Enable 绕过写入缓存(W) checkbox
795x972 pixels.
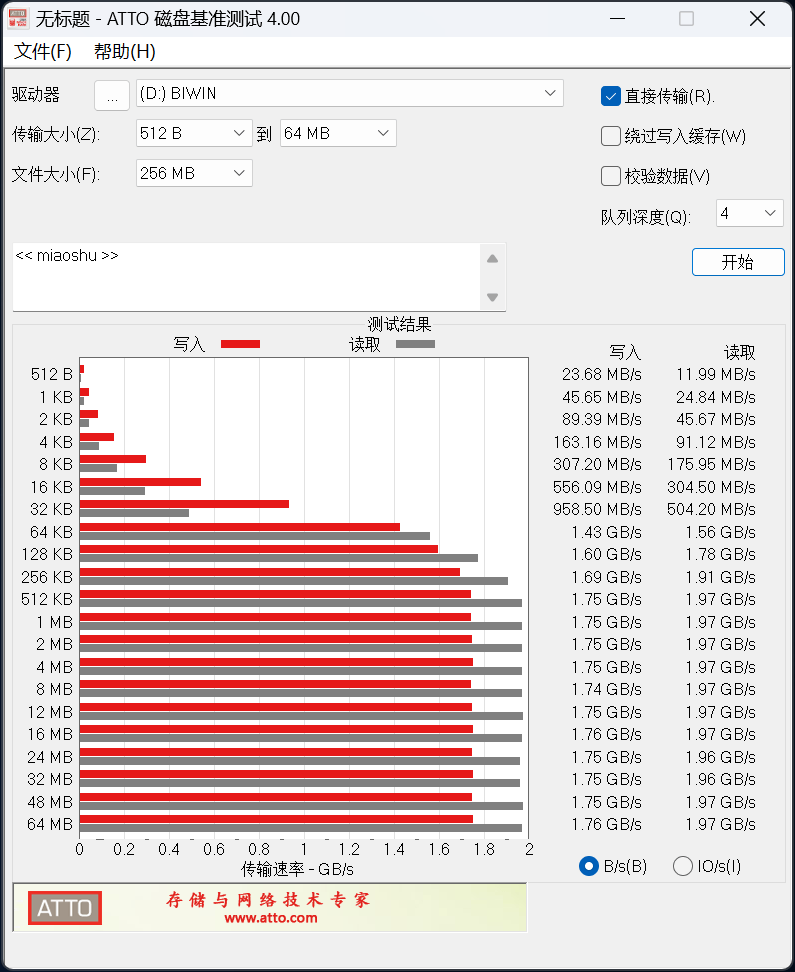pyautogui.click(x=611, y=136)
